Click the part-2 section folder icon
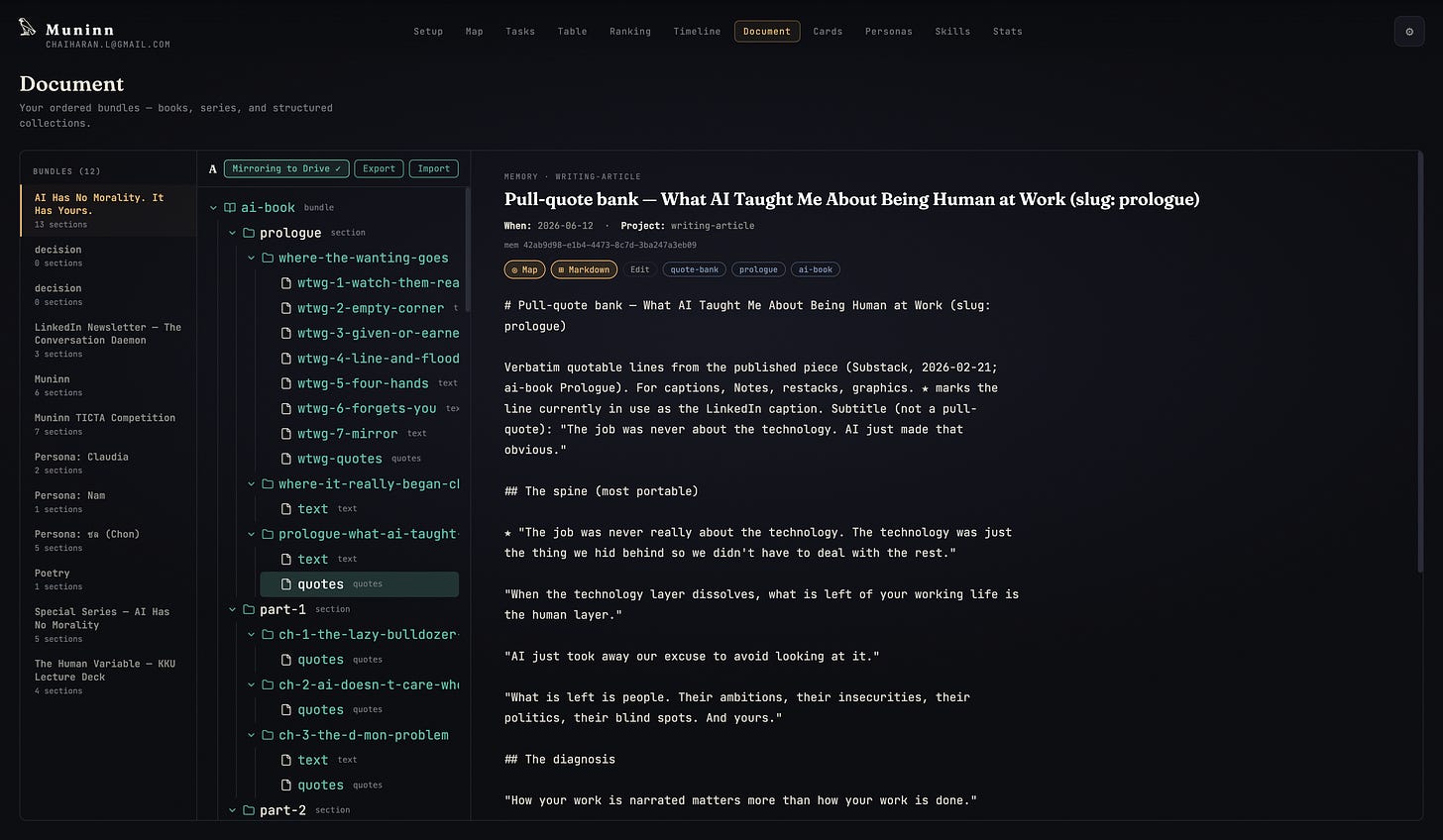1443x840 pixels. (x=249, y=810)
